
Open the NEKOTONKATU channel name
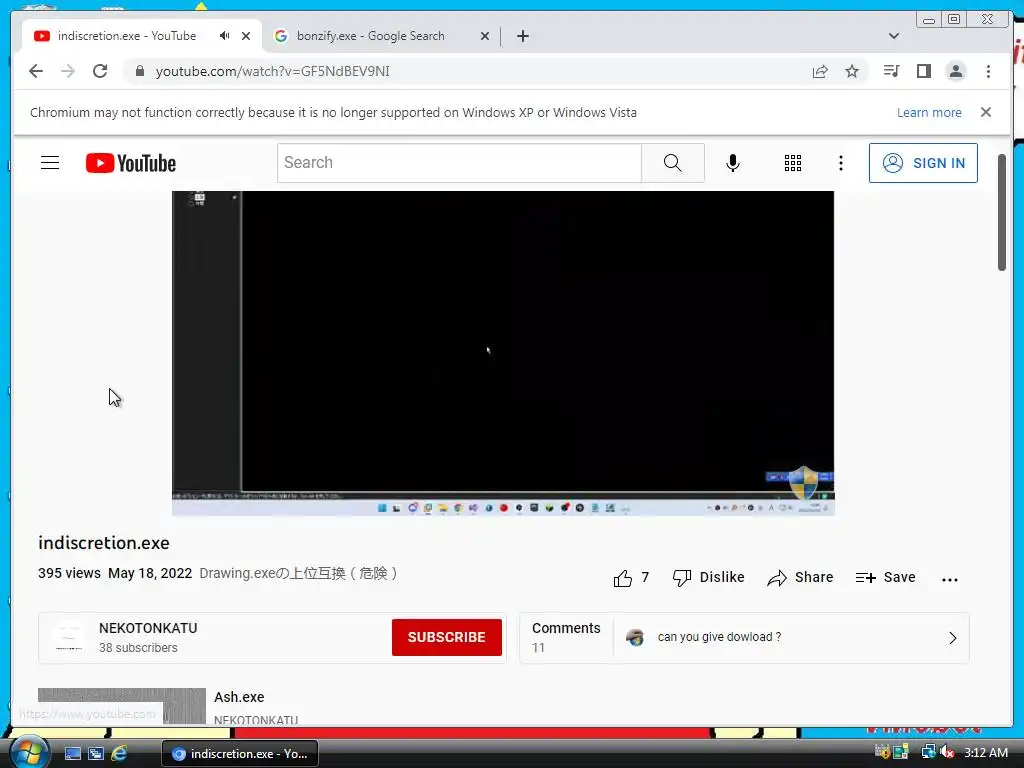[x=148, y=628]
